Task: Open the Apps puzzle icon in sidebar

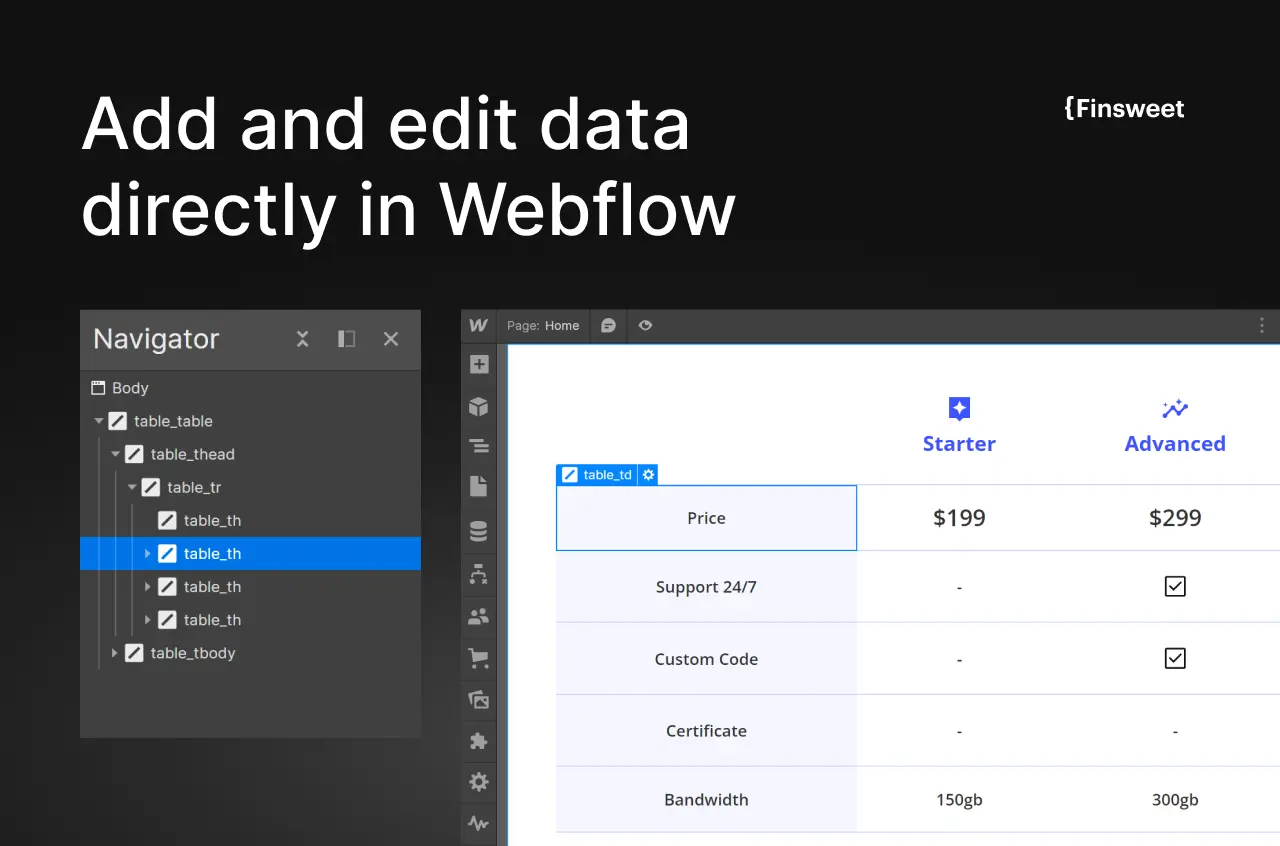Action: coord(479,741)
